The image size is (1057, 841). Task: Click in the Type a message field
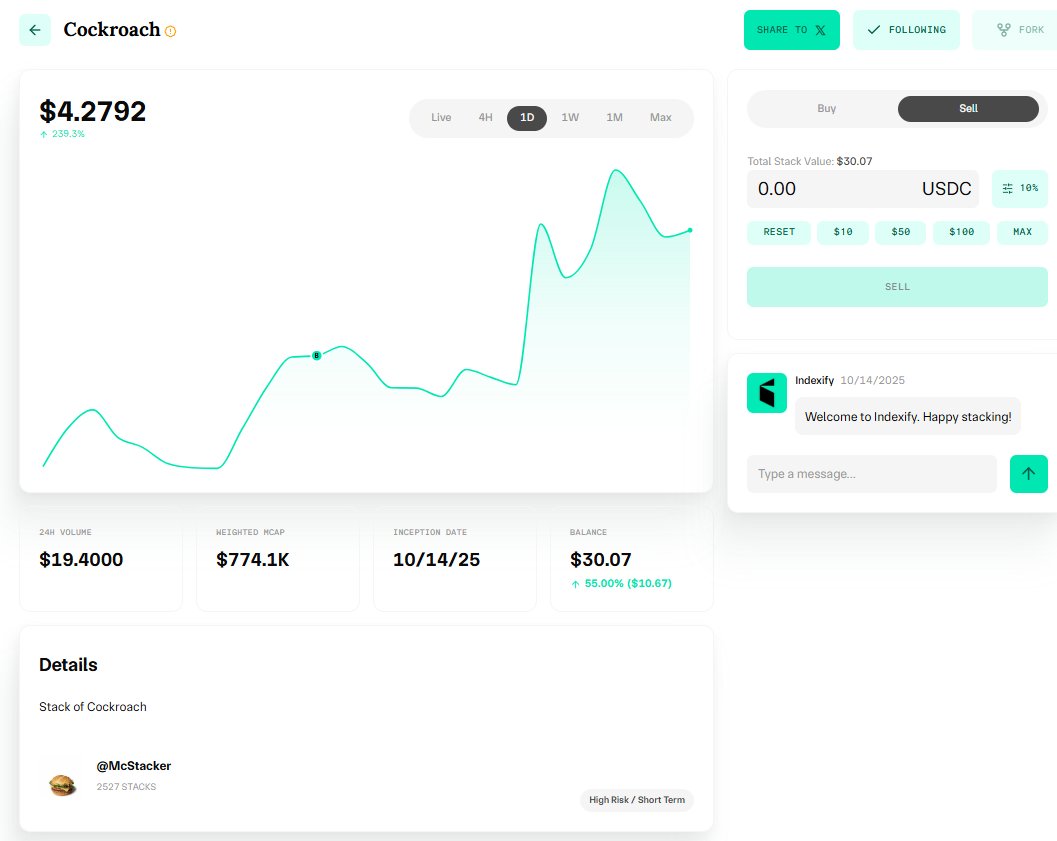click(872, 474)
